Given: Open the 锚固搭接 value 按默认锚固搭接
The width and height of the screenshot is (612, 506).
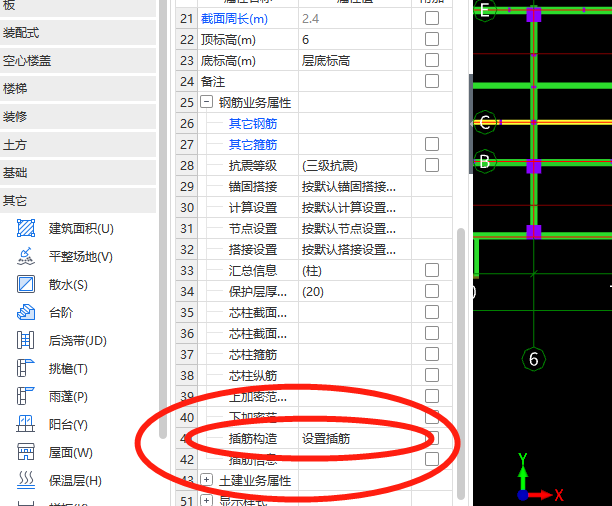Looking at the screenshot, I should pyautogui.click(x=354, y=187).
